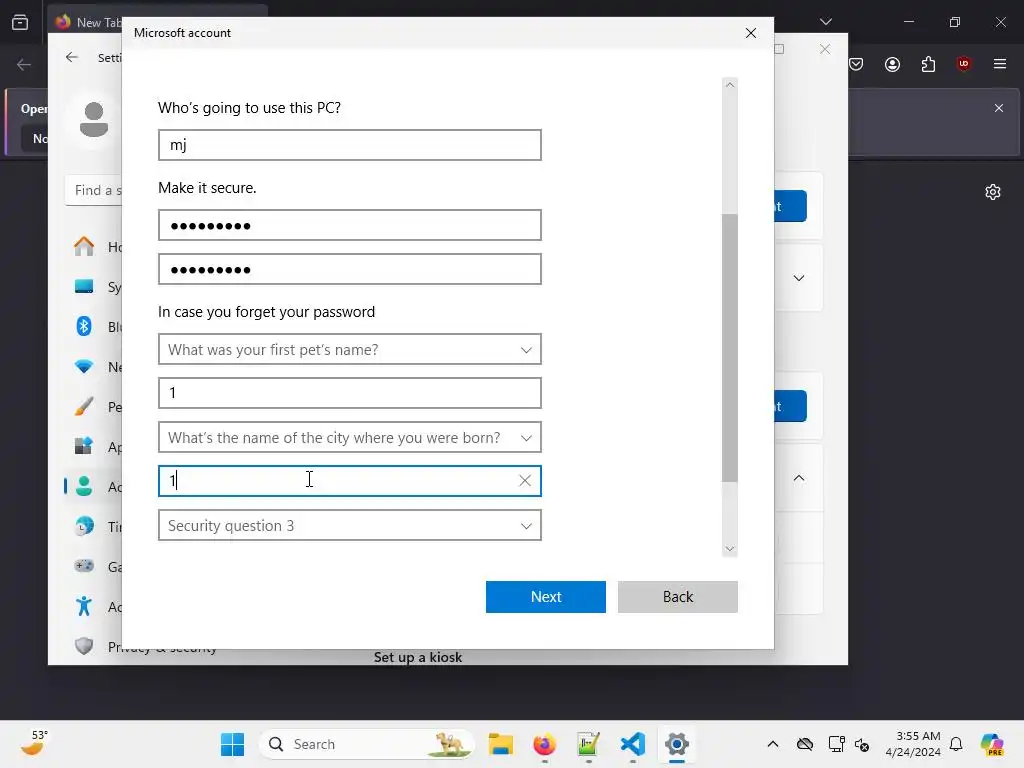
Task: Click the "Set up a kiosk" text
Action: pos(417,657)
